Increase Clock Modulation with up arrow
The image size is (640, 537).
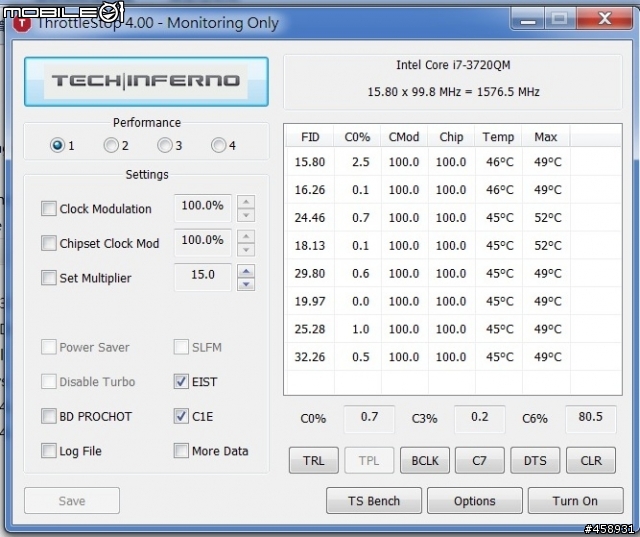(246, 202)
